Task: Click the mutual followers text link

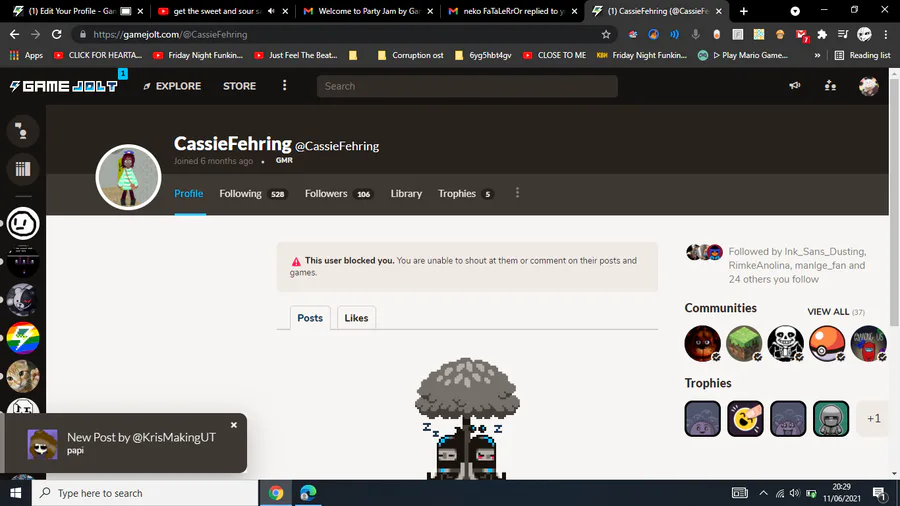Action: click(x=797, y=265)
